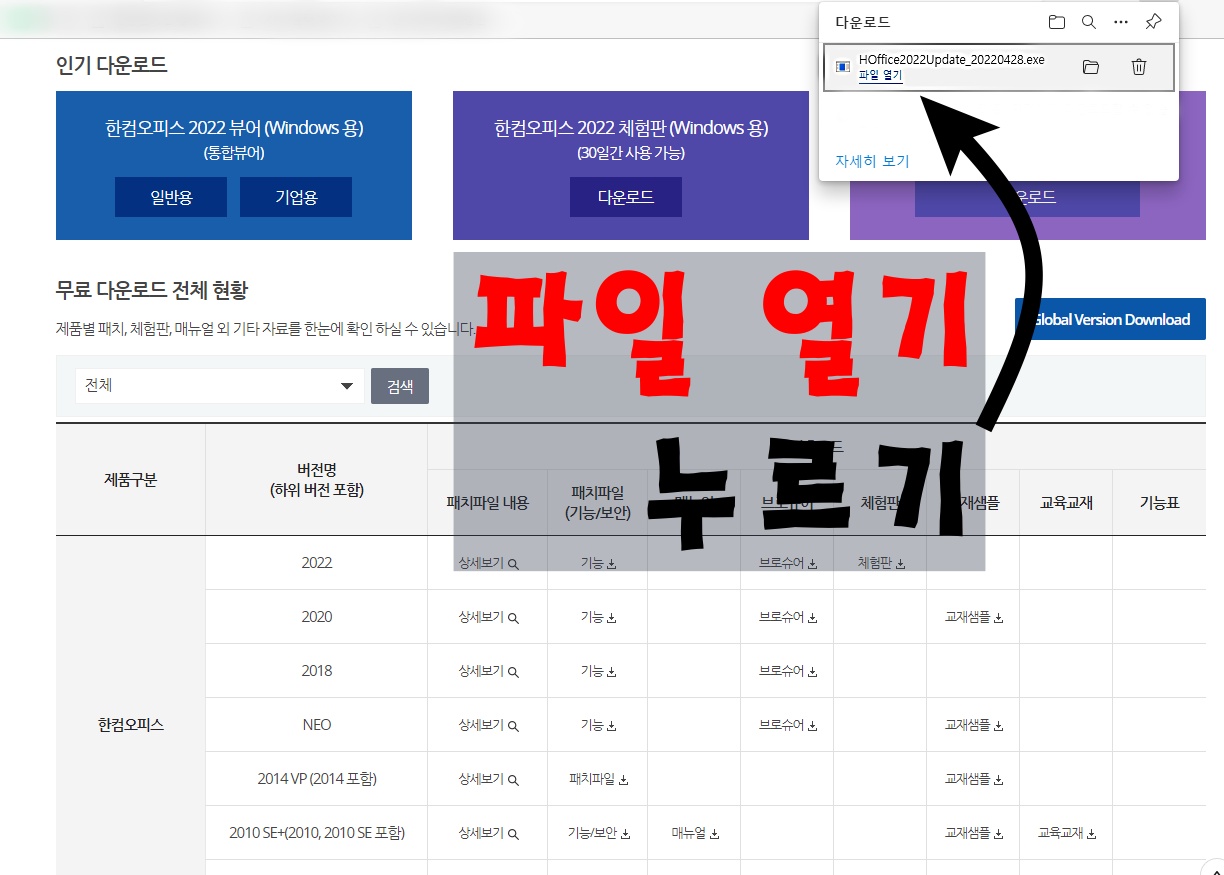Click the Global Version Download button
The width and height of the screenshot is (1224, 875).
tap(1110, 319)
